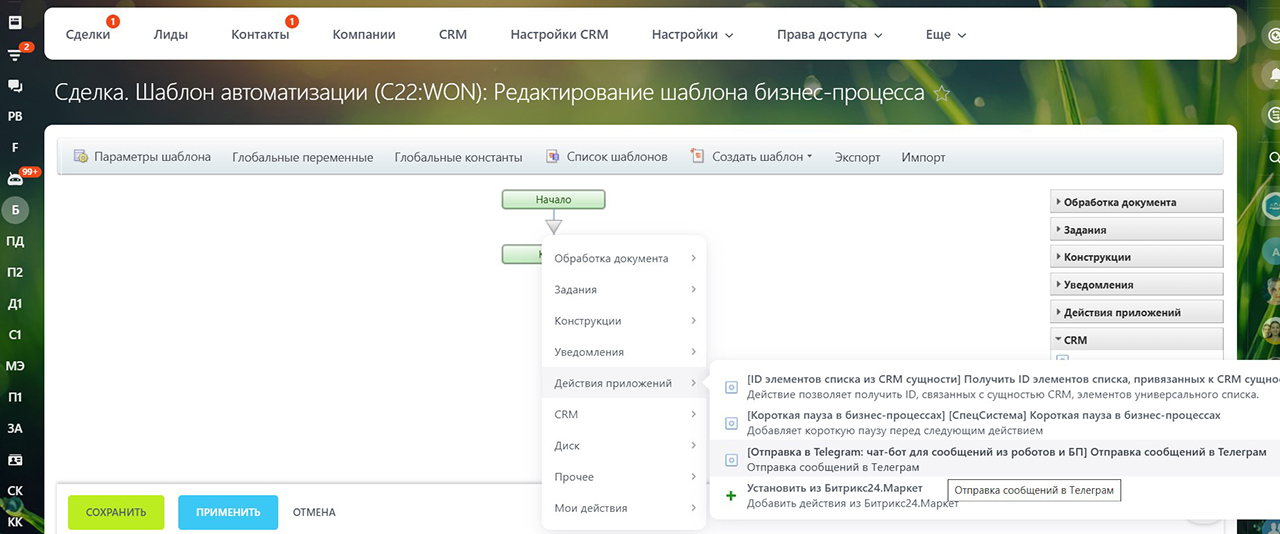1280x534 pixels.
Task: Expand the Уведомления section in right panel
Action: coord(1137,285)
